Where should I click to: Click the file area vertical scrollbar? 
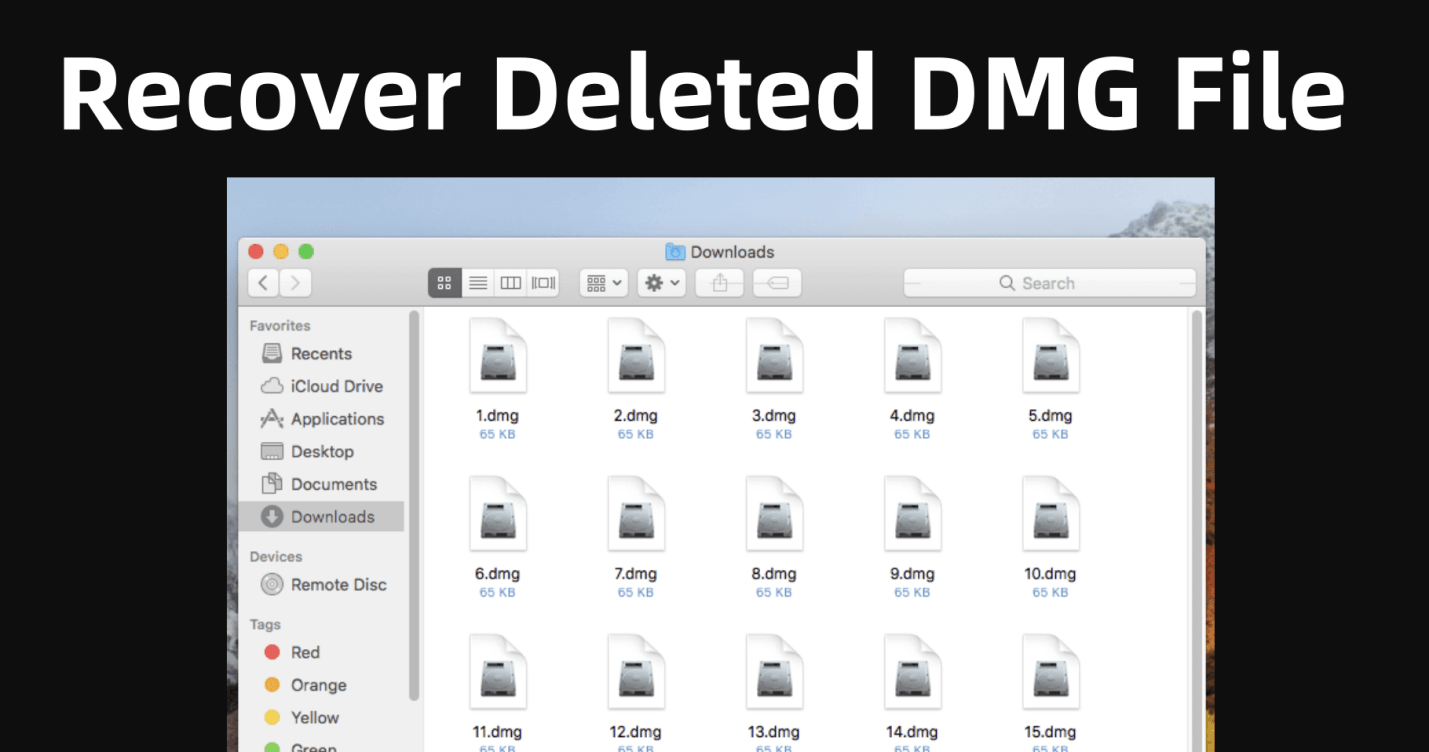(1197, 530)
